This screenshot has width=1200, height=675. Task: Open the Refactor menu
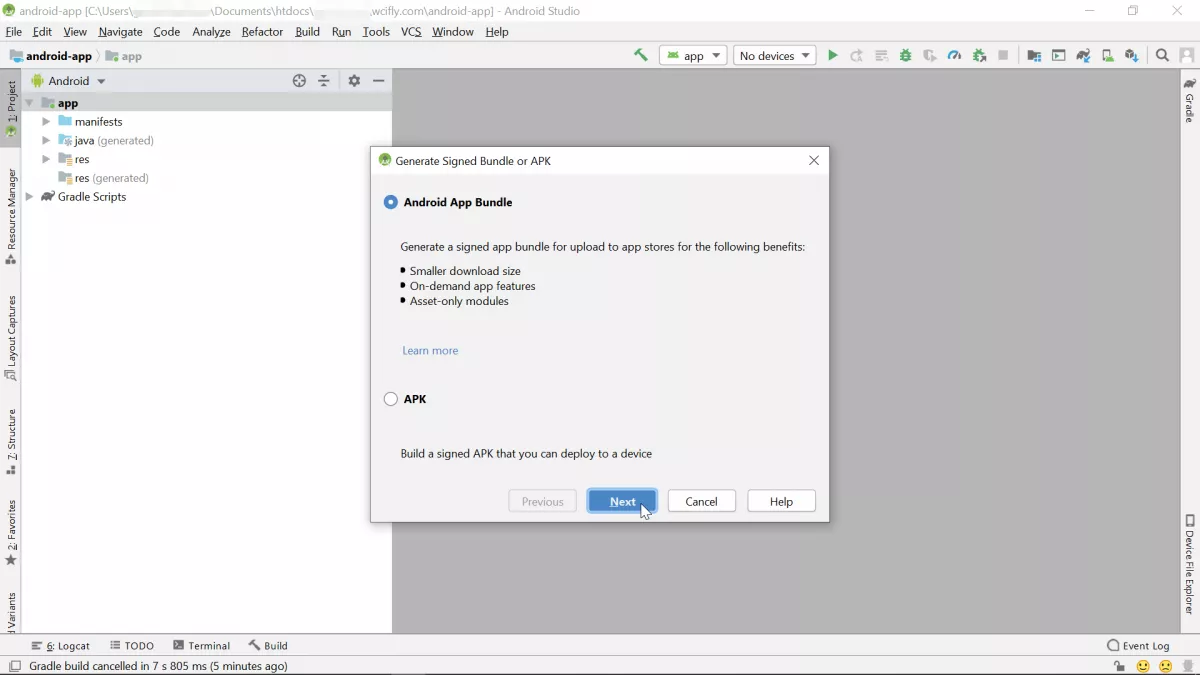pyautogui.click(x=262, y=32)
